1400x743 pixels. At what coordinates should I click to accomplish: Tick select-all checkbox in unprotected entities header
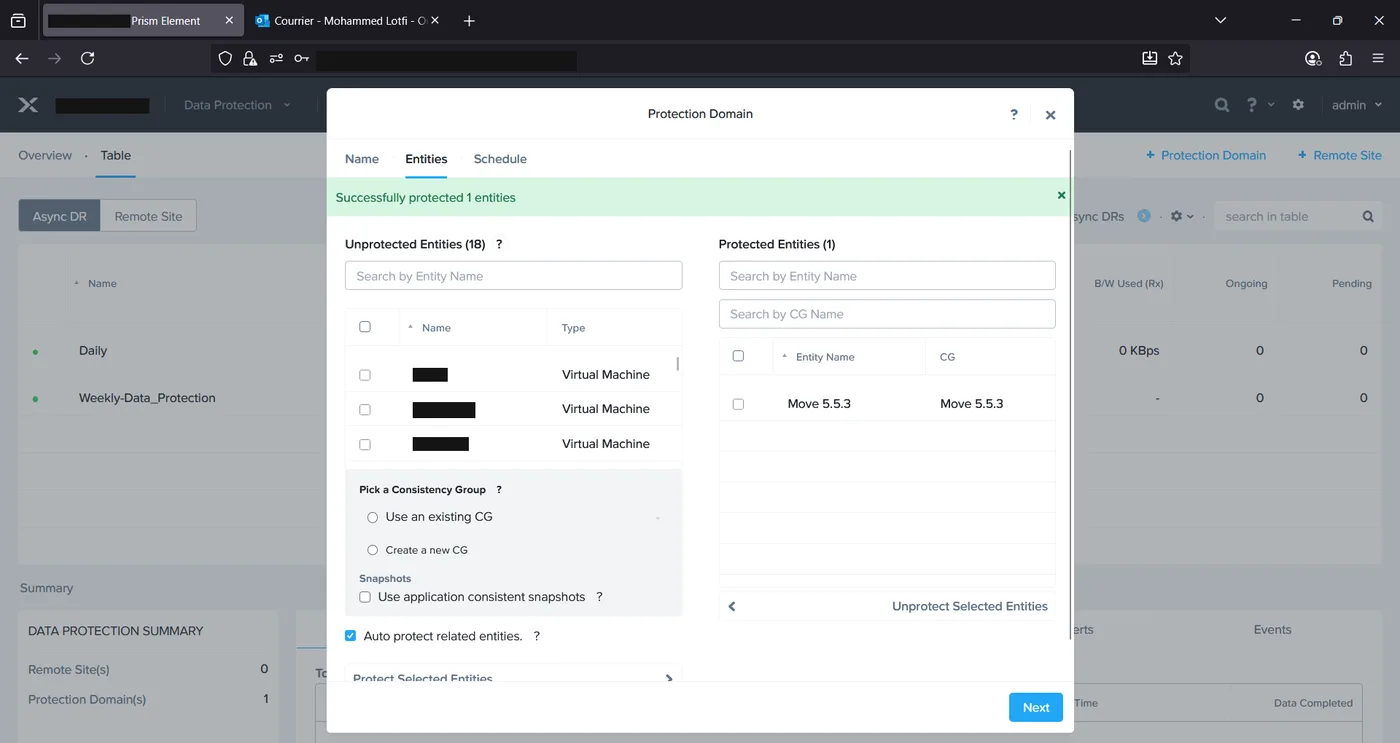point(365,327)
